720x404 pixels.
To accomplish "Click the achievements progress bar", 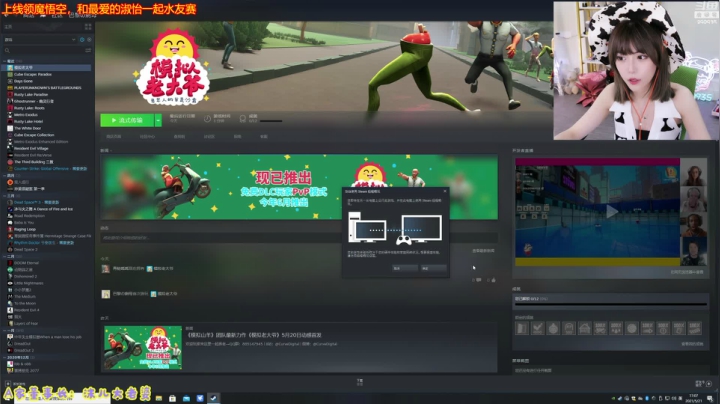I will point(611,304).
